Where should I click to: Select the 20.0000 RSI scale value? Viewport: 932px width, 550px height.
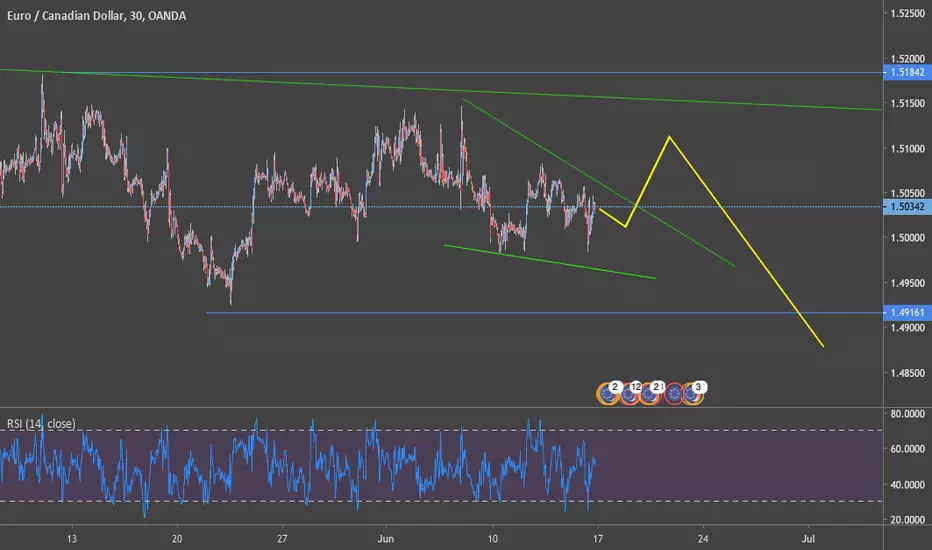coord(908,520)
